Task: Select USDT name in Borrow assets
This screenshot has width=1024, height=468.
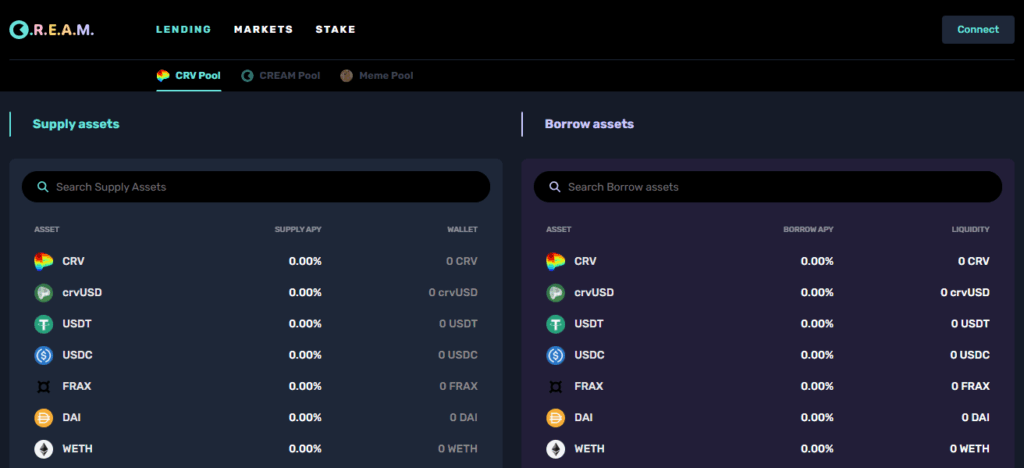Action: 588,324
